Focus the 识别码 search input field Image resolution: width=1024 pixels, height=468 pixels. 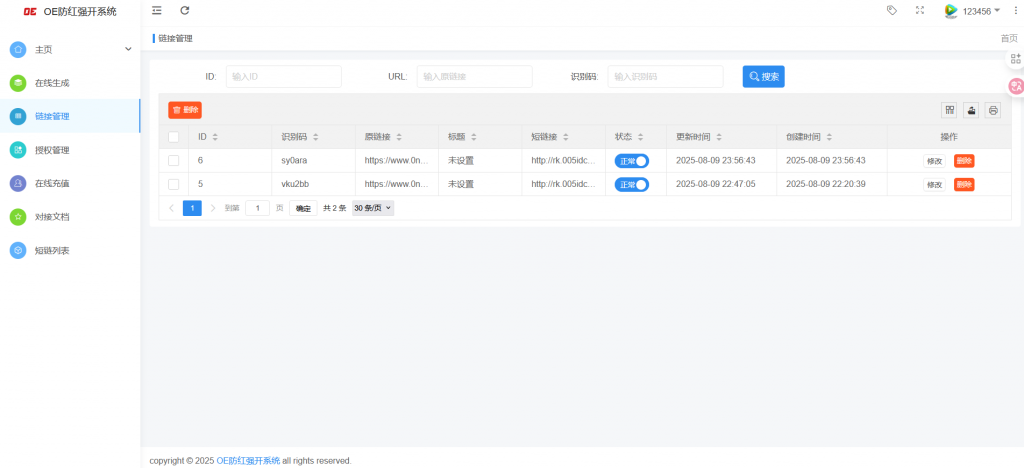click(665, 76)
